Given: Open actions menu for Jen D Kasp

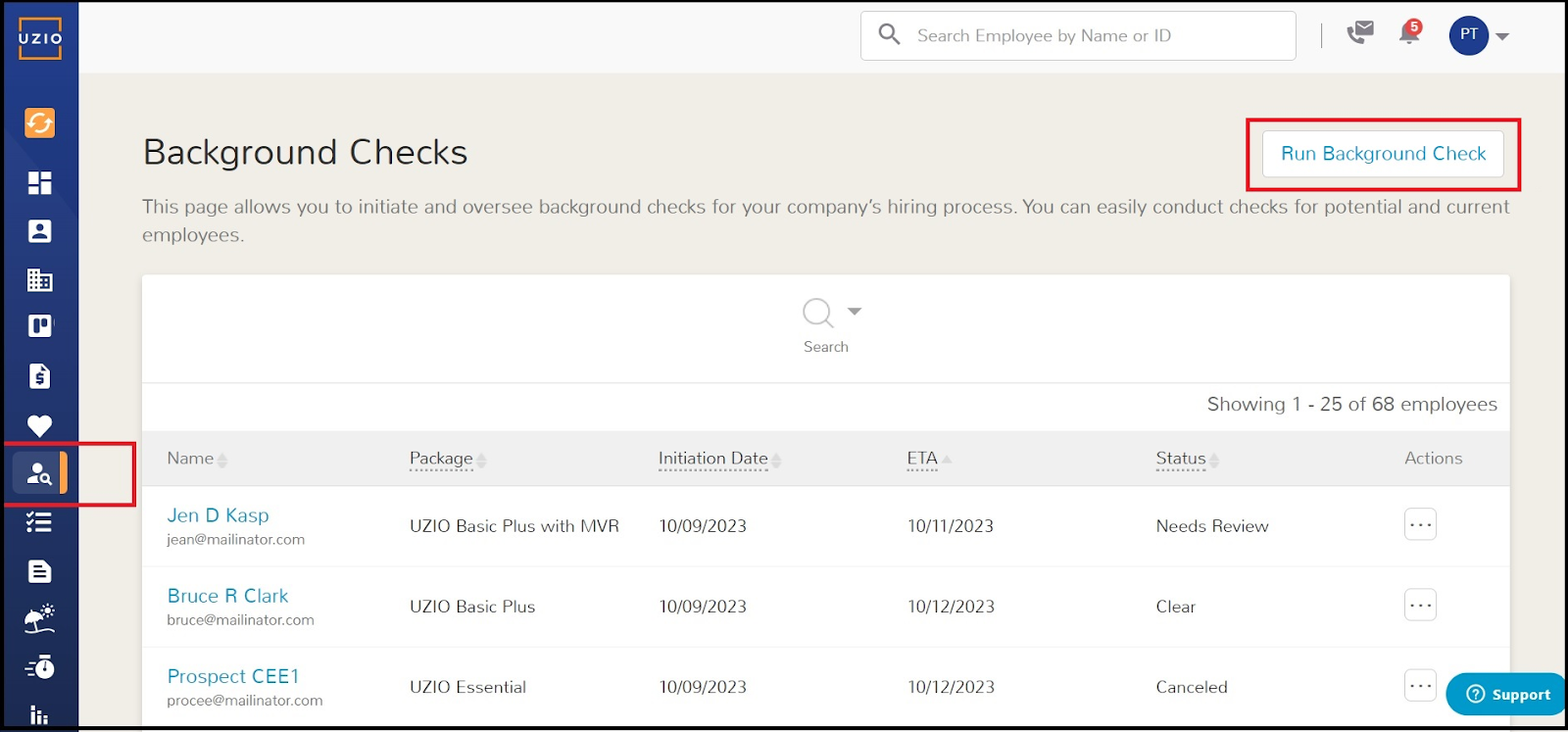Looking at the screenshot, I should click(1420, 525).
